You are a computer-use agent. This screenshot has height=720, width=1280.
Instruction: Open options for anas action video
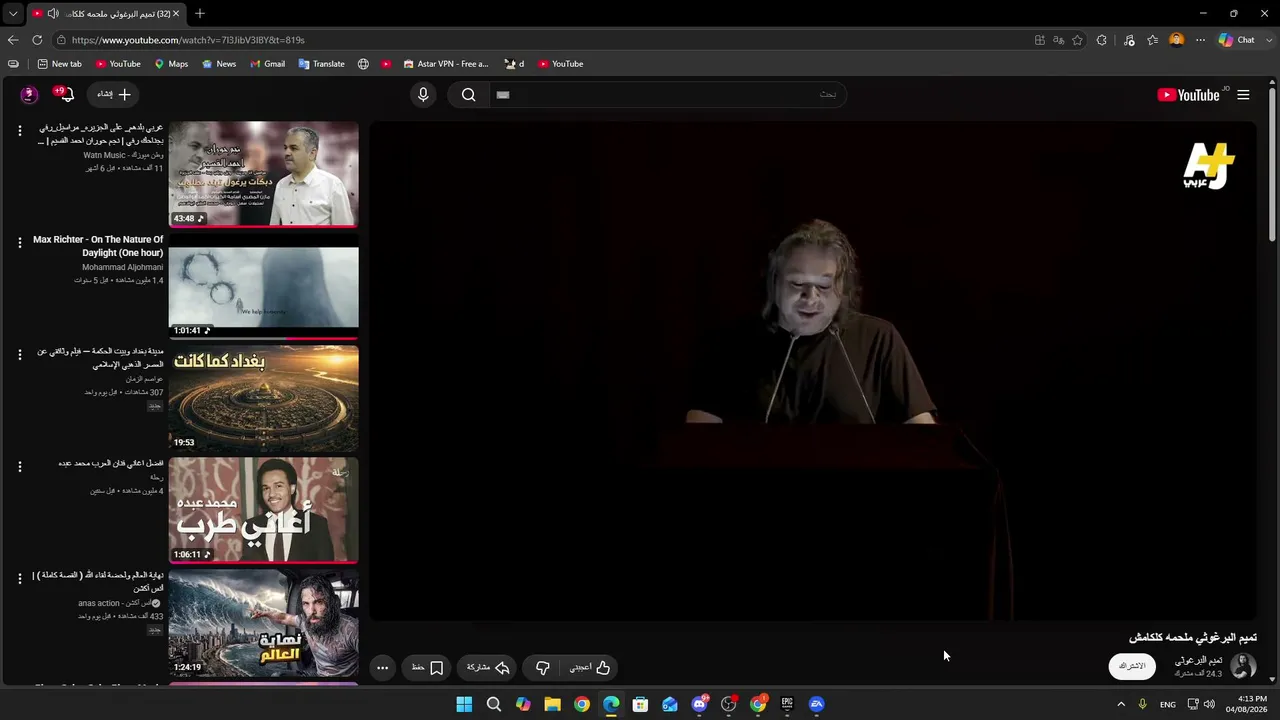[x=19, y=579]
